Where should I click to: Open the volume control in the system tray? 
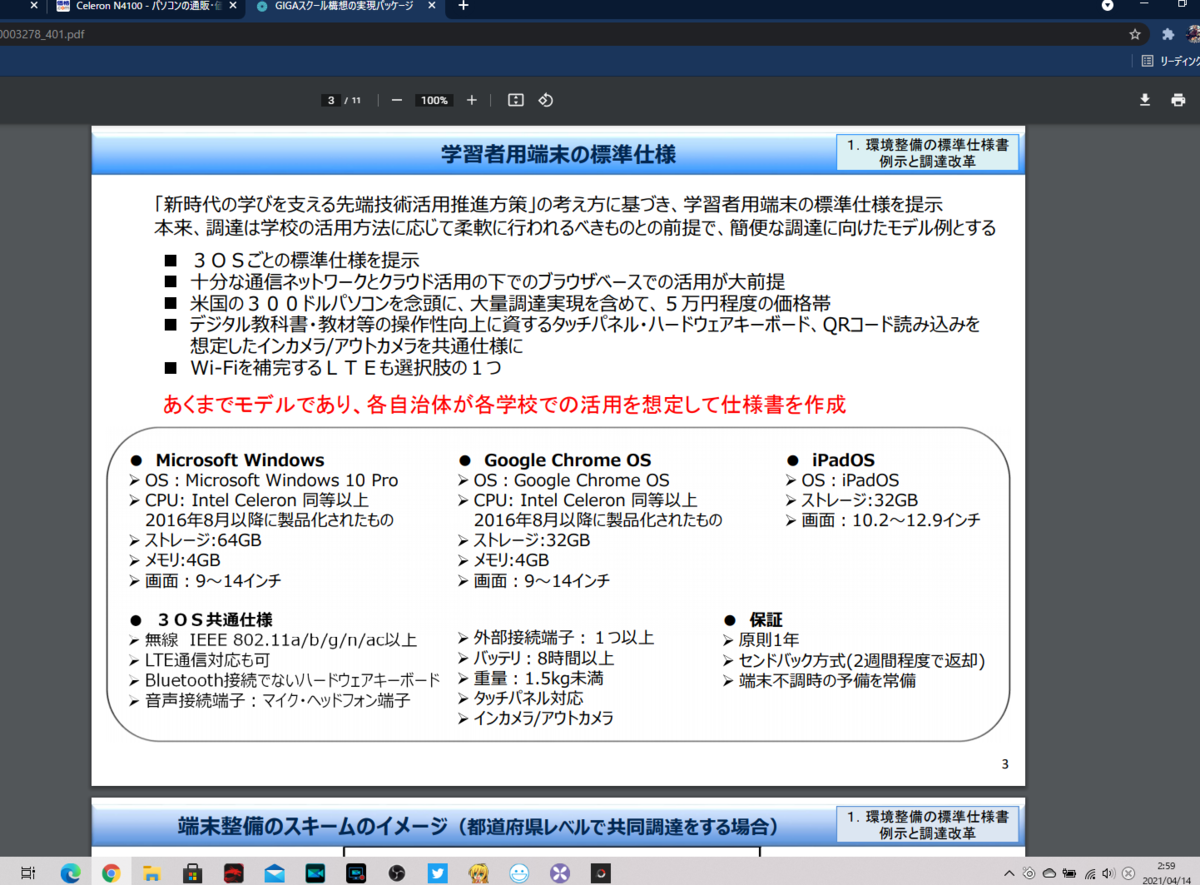pos(1107,873)
